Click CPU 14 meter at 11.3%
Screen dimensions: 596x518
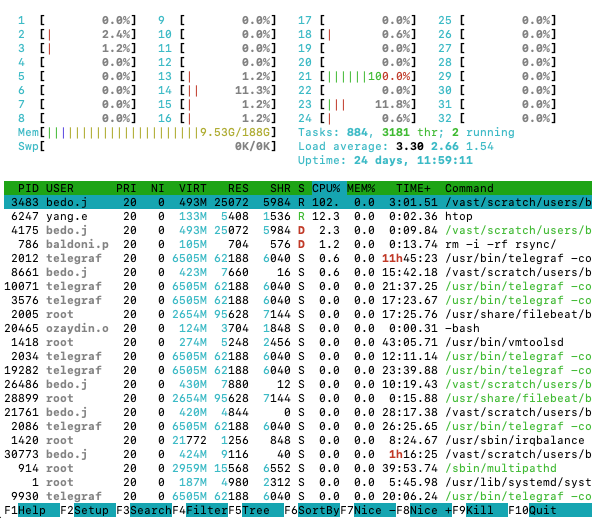click(217, 90)
